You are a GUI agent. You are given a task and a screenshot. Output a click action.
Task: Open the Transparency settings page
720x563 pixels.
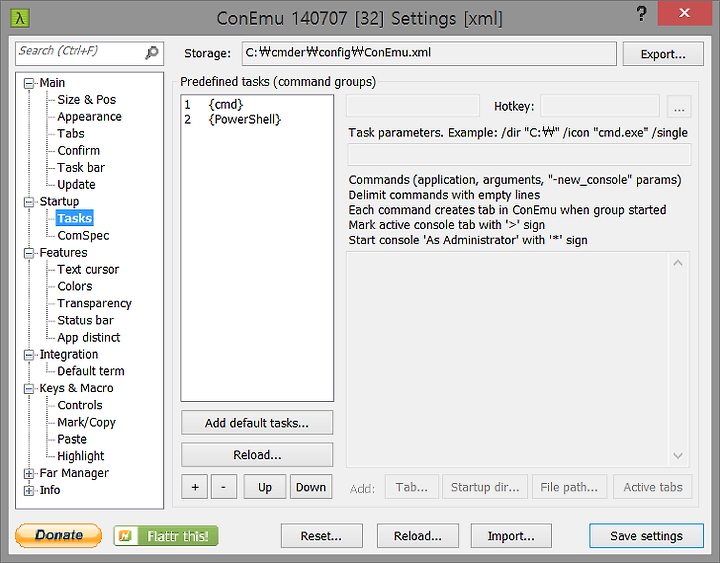pos(94,304)
